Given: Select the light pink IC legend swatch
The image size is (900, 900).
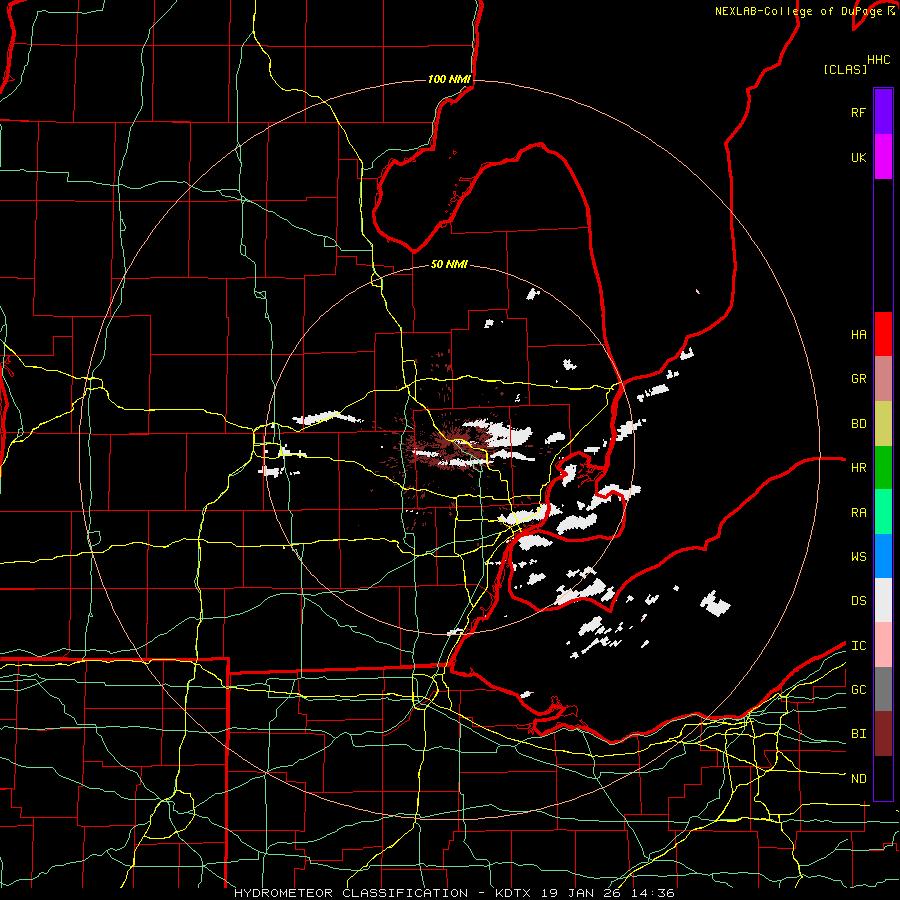Looking at the screenshot, I should coord(883,645).
